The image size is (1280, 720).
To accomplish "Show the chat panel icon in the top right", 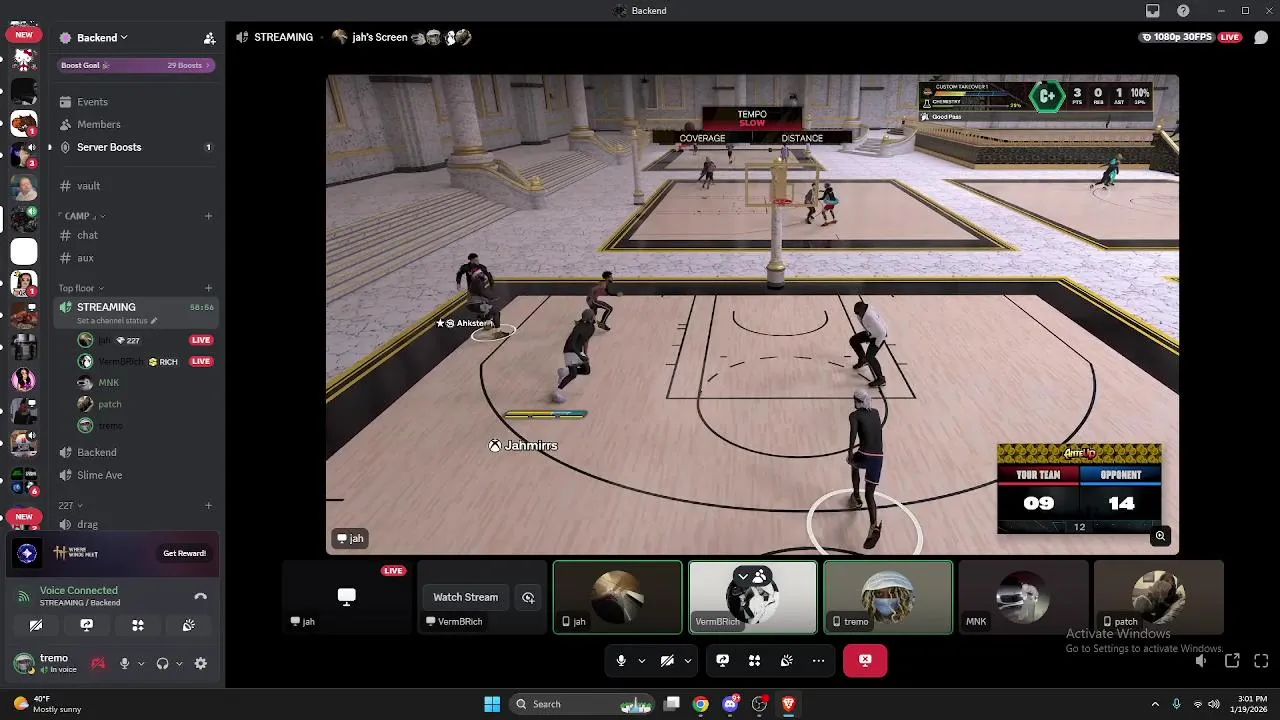I will (x=1261, y=37).
